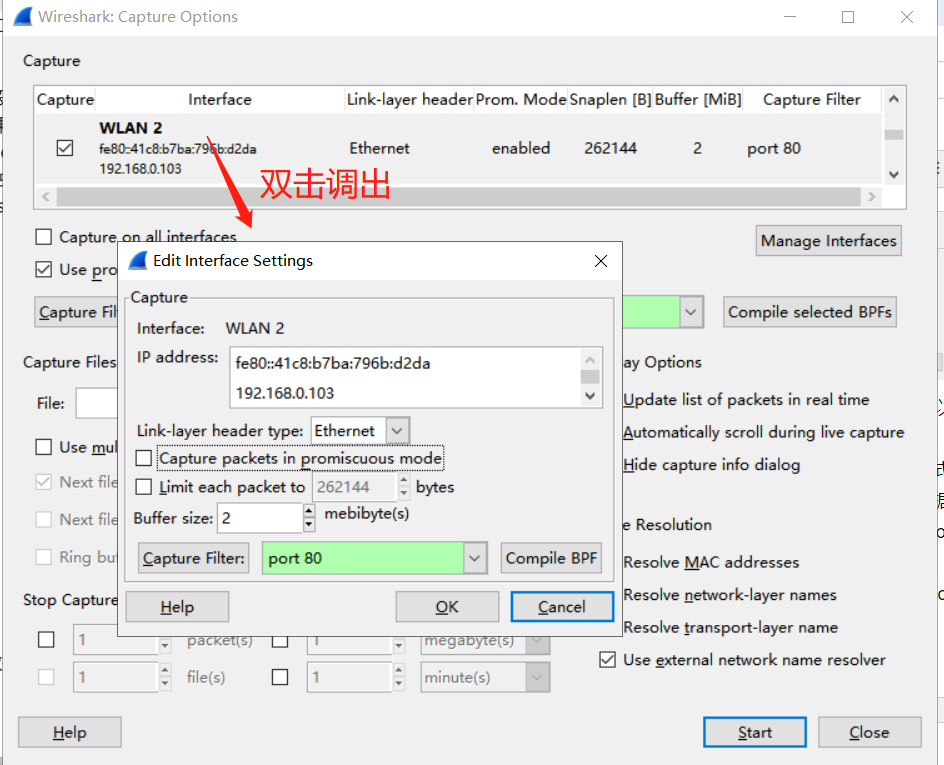Screen dimensions: 944x765
Task: Enable Capture on all interfaces
Action: pyautogui.click(x=43, y=237)
